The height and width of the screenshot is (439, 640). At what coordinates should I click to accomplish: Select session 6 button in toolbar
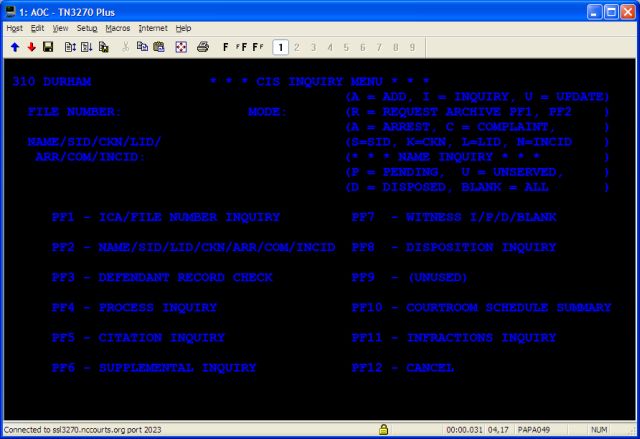click(362, 47)
